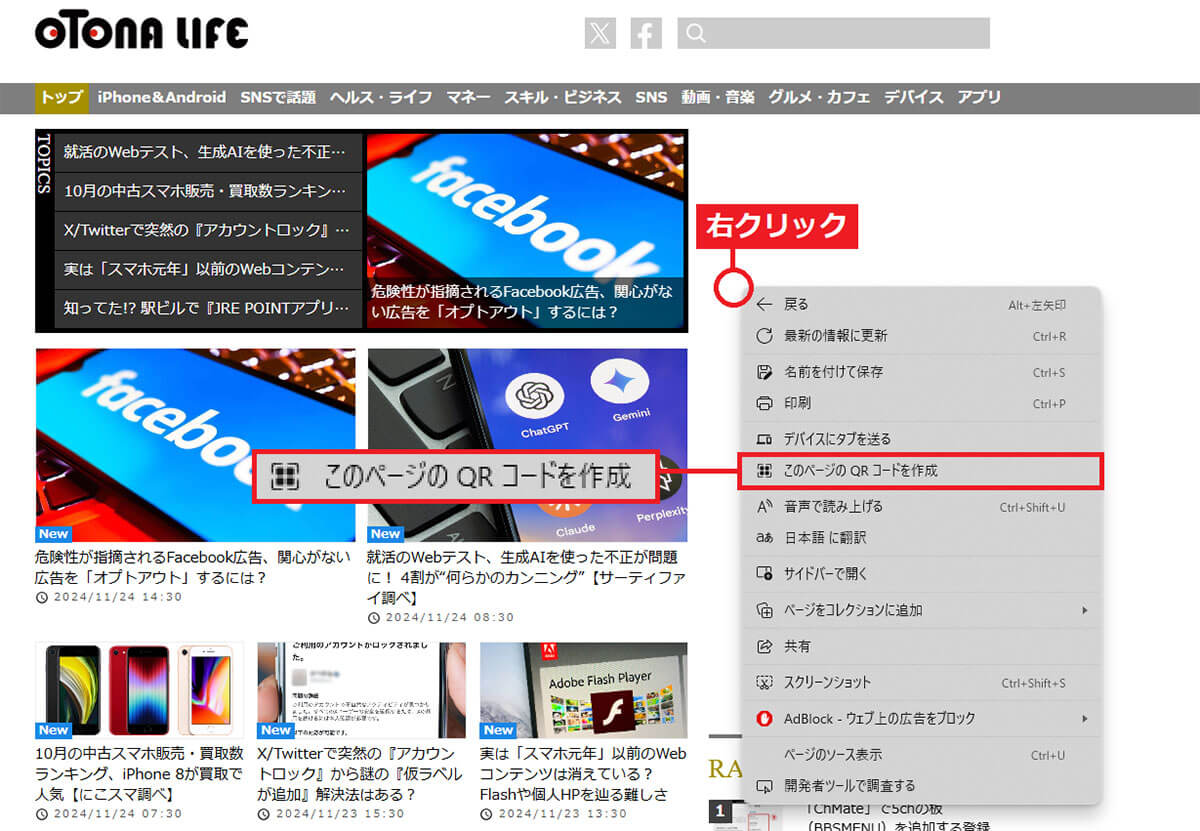Open the アプリ navigation tab
This screenshot has width=1200, height=831.
(979, 97)
